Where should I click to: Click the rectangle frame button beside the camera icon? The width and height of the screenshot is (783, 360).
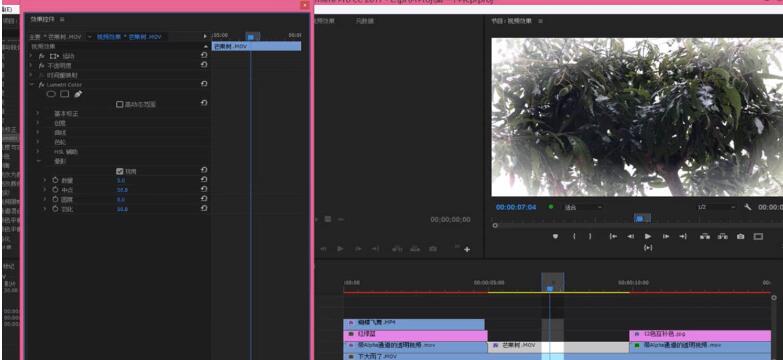pyautogui.click(x=759, y=237)
